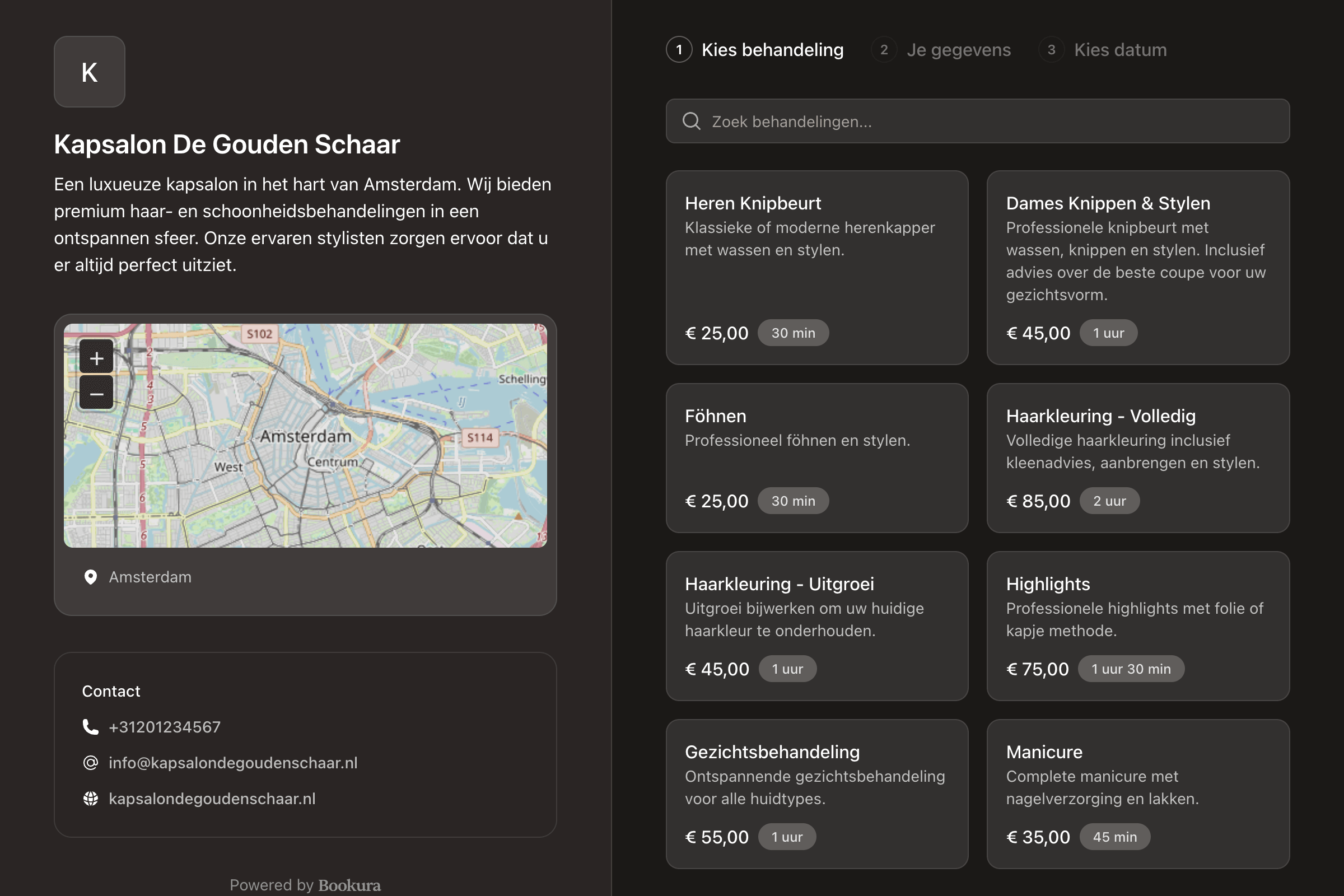This screenshot has width=1344, height=896.
Task: Select the Manicure treatment card
Action: pos(1138,794)
